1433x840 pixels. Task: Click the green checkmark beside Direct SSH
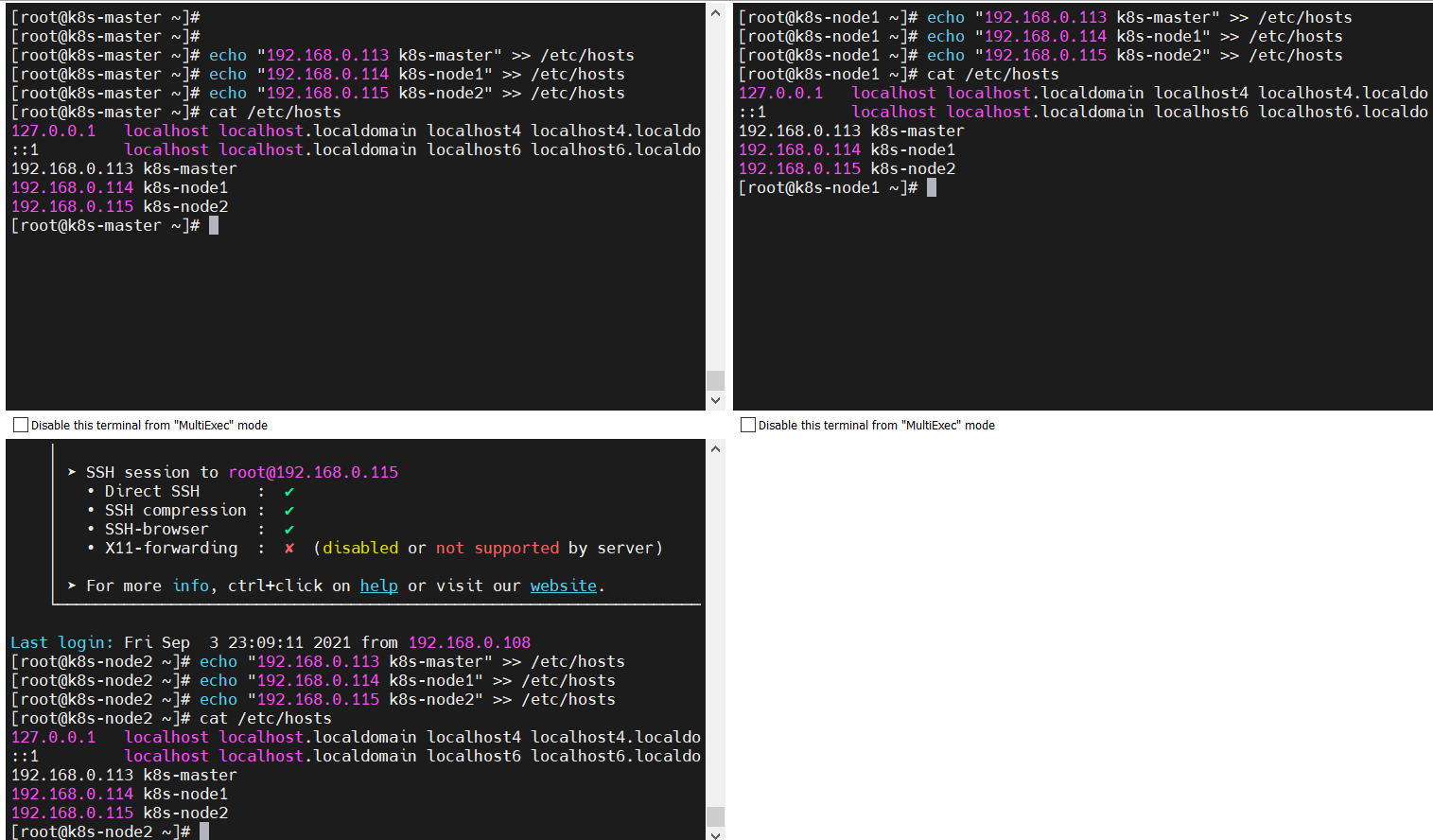[289, 491]
